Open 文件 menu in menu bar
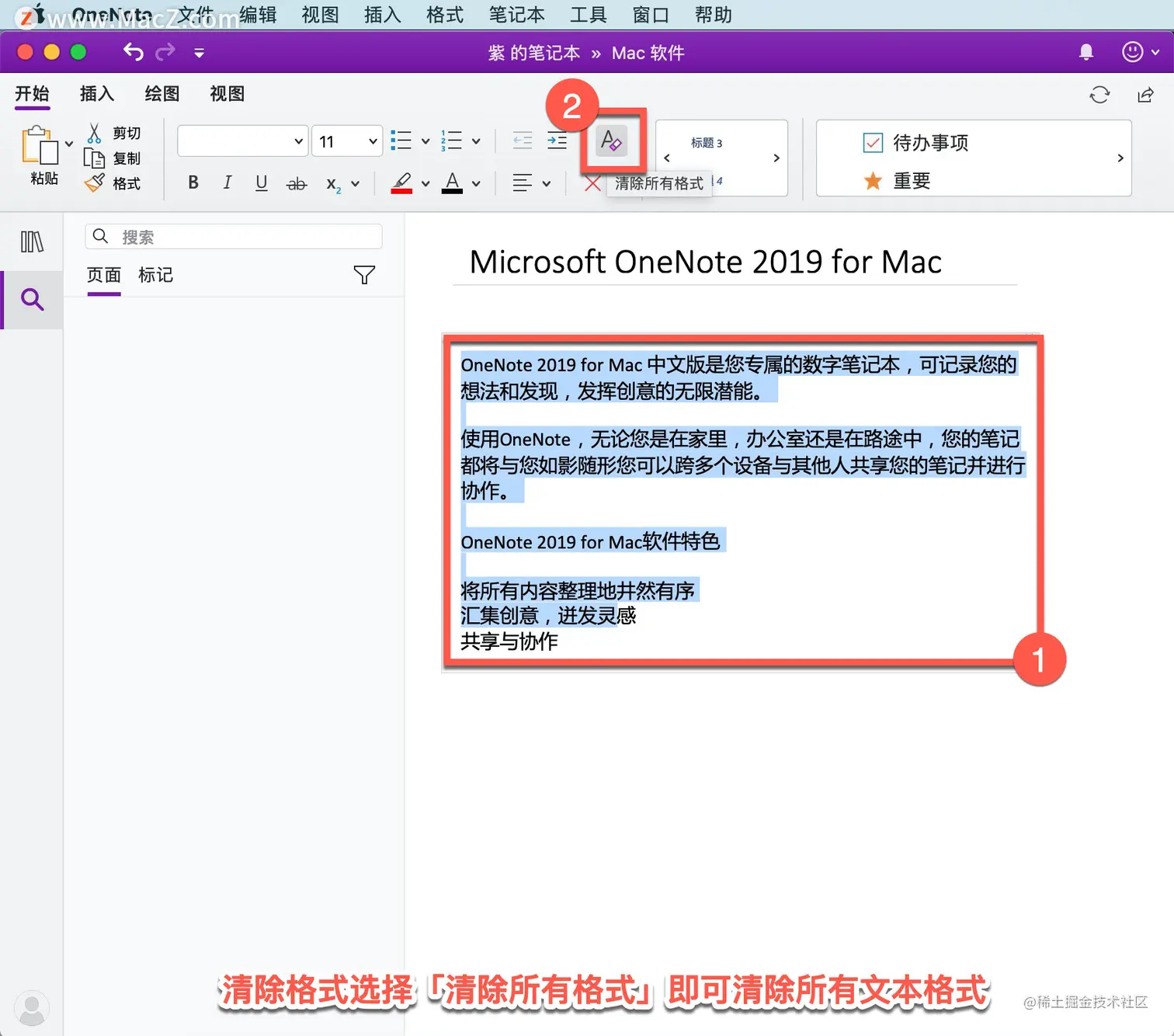1174x1036 pixels. click(196, 15)
